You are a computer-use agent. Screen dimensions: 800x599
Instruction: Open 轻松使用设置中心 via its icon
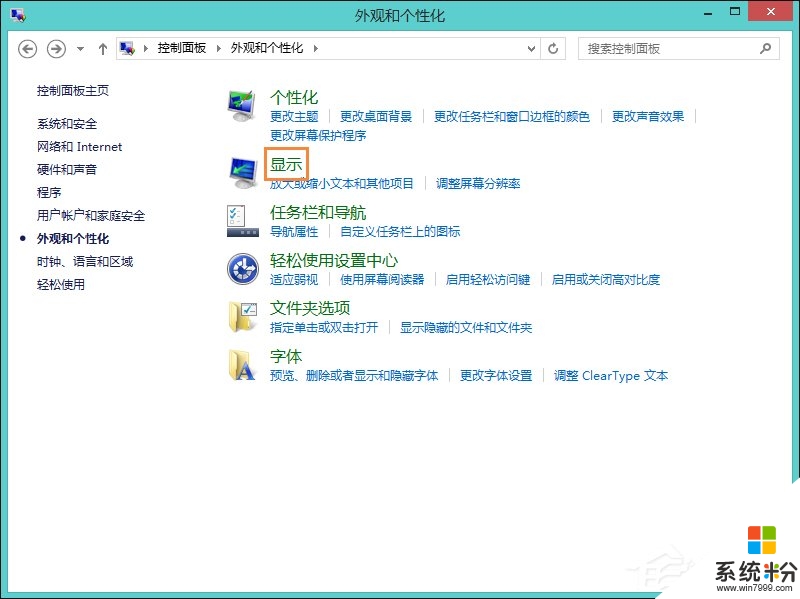tap(241, 267)
